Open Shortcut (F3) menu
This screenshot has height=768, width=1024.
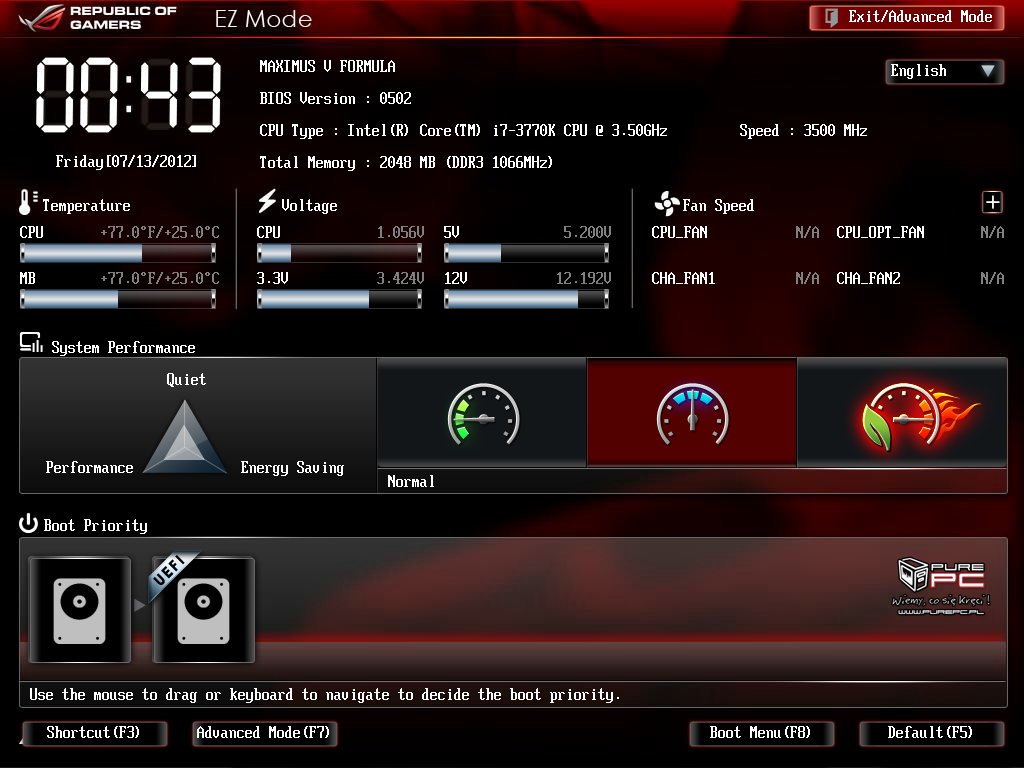tap(95, 733)
